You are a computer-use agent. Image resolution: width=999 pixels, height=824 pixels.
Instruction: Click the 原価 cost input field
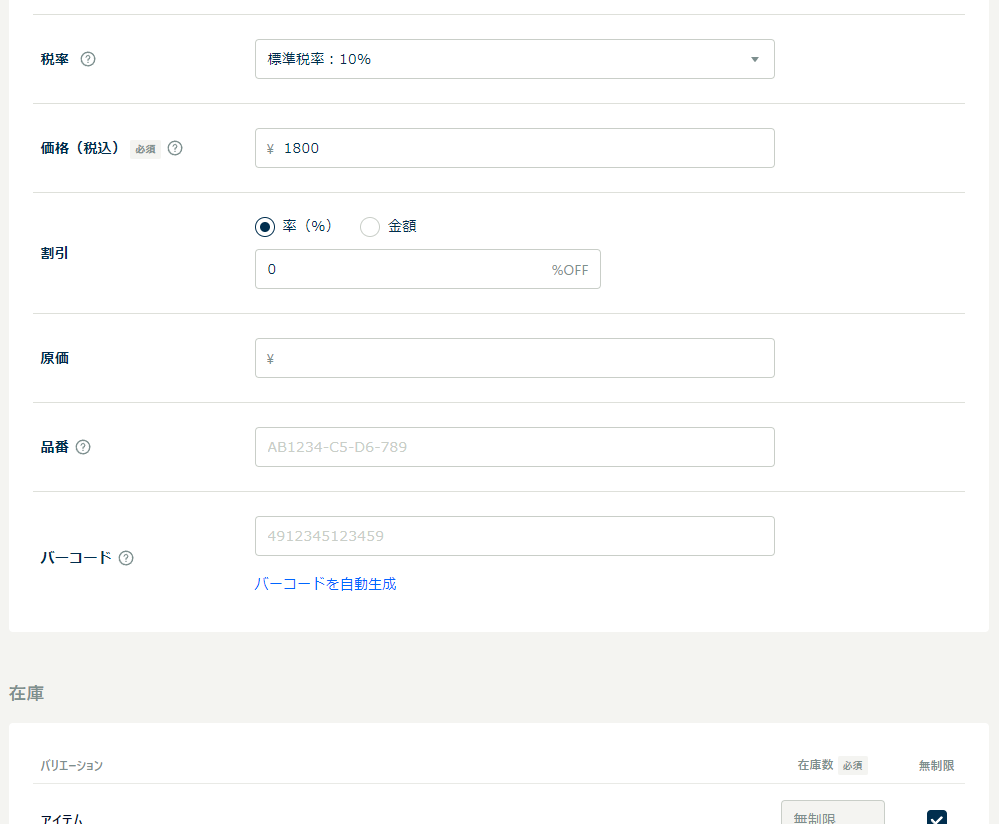(514, 358)
